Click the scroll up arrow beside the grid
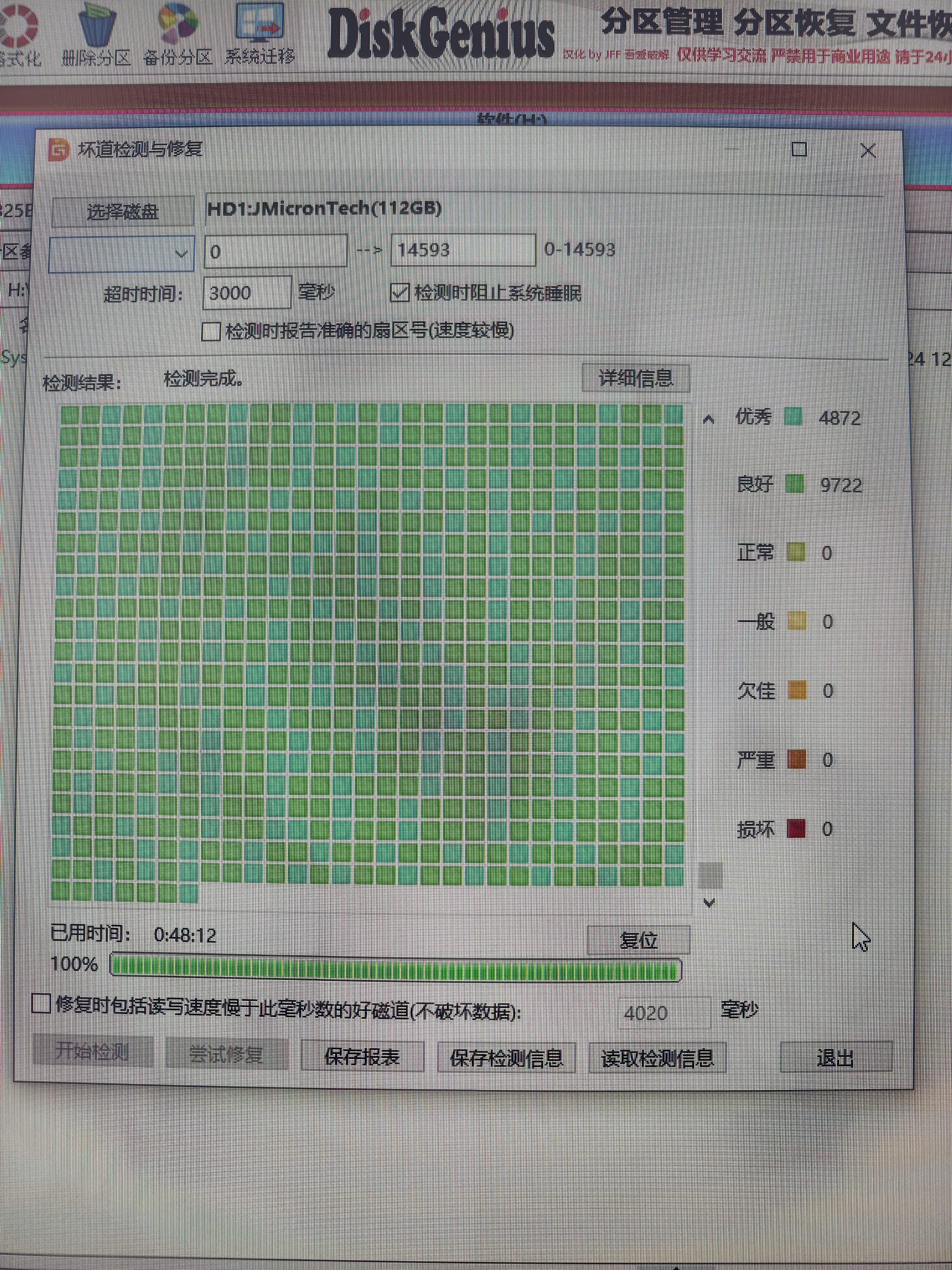Screen dimensions: 952x1270 [x=709, y=420]
